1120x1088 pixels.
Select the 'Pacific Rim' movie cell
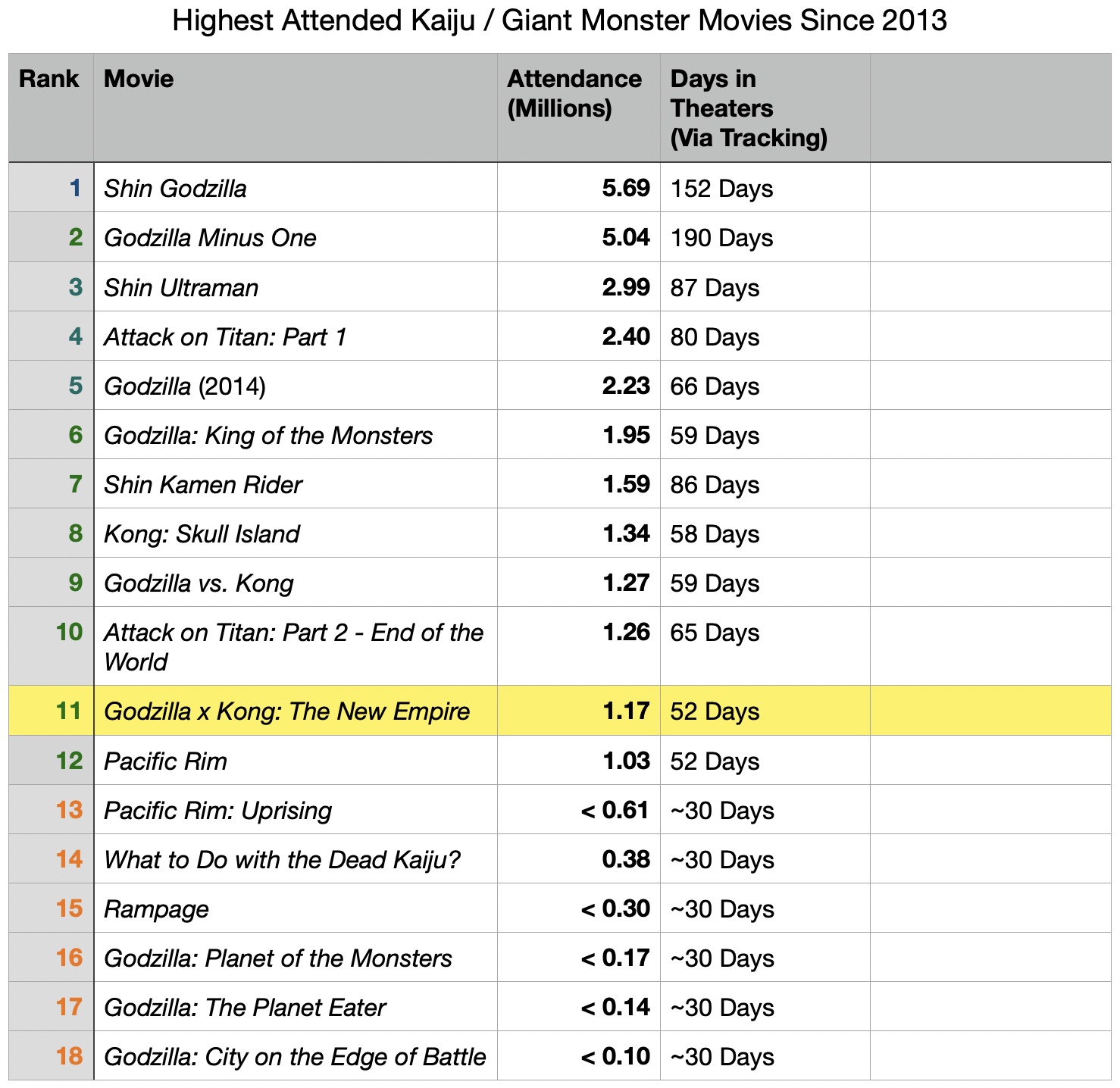(x=296, y=761)
